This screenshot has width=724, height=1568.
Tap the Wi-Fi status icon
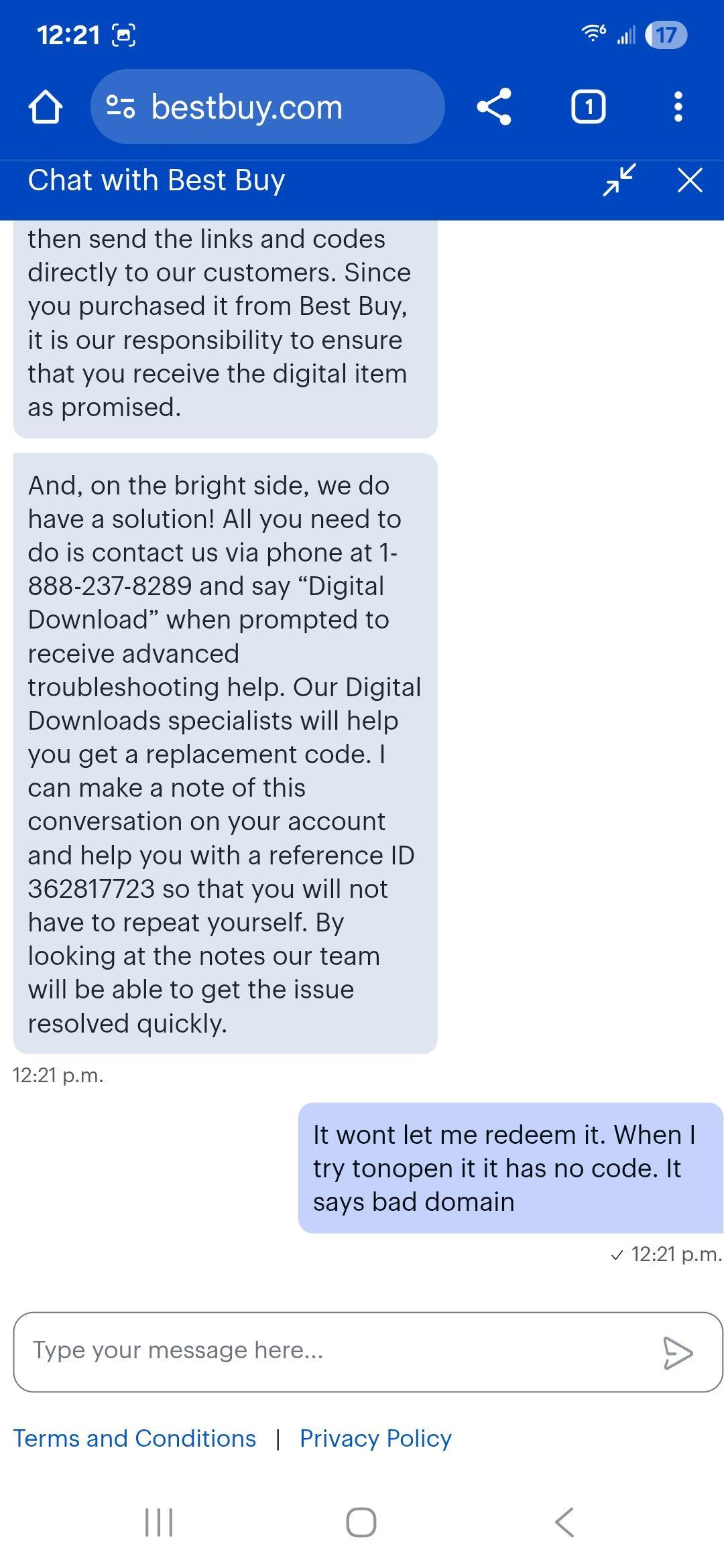593,34
